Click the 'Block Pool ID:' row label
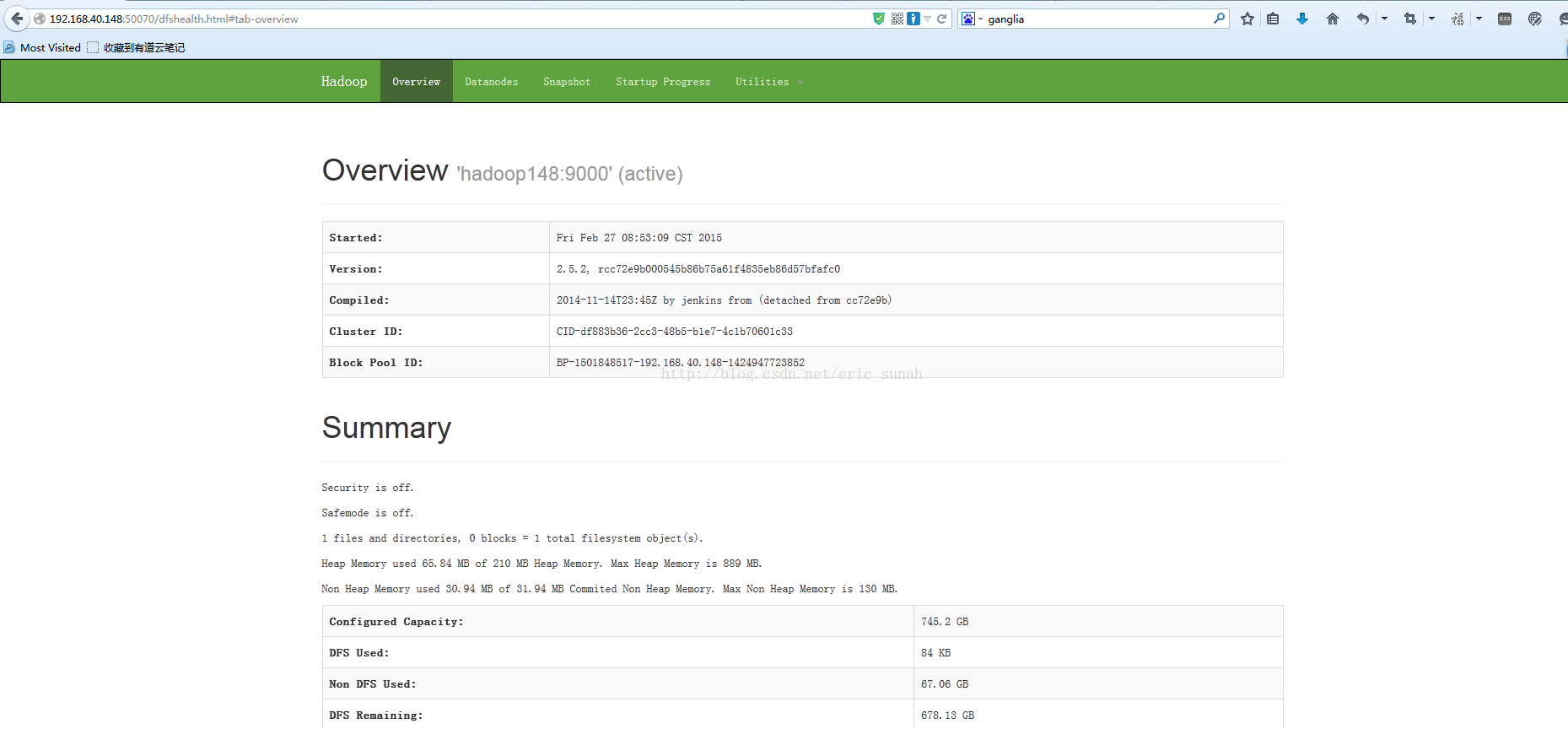Screen dimensions: 1568x729 [376, 363]
